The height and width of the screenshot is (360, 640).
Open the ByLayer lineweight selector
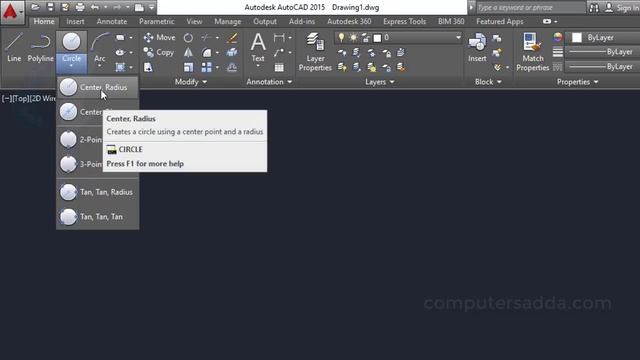tap(603, 52)
